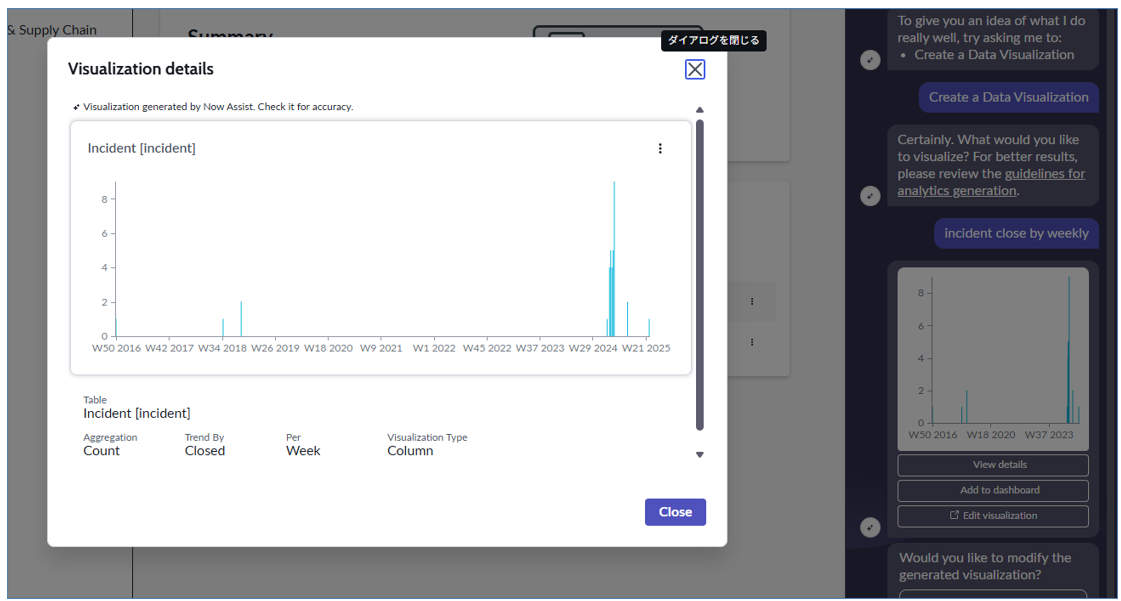Click Now Assist avatar beside first message

tap(870, 60)
